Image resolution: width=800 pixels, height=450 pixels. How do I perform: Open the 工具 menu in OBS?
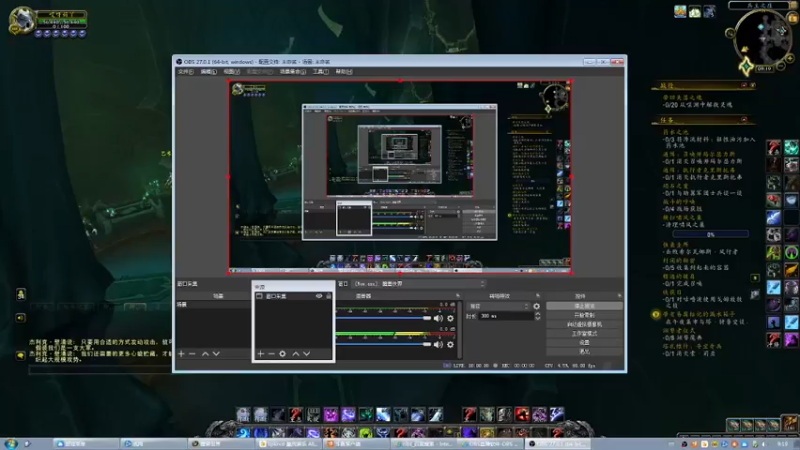pos(320,72)
